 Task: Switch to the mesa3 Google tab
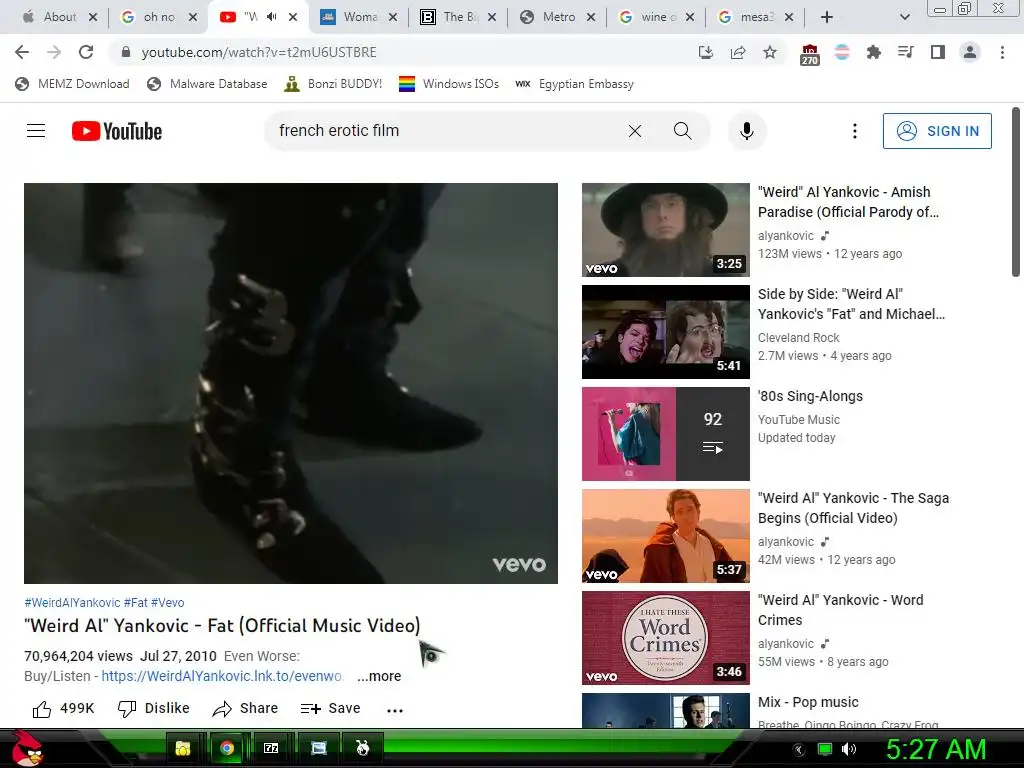(x=756, y=17)
